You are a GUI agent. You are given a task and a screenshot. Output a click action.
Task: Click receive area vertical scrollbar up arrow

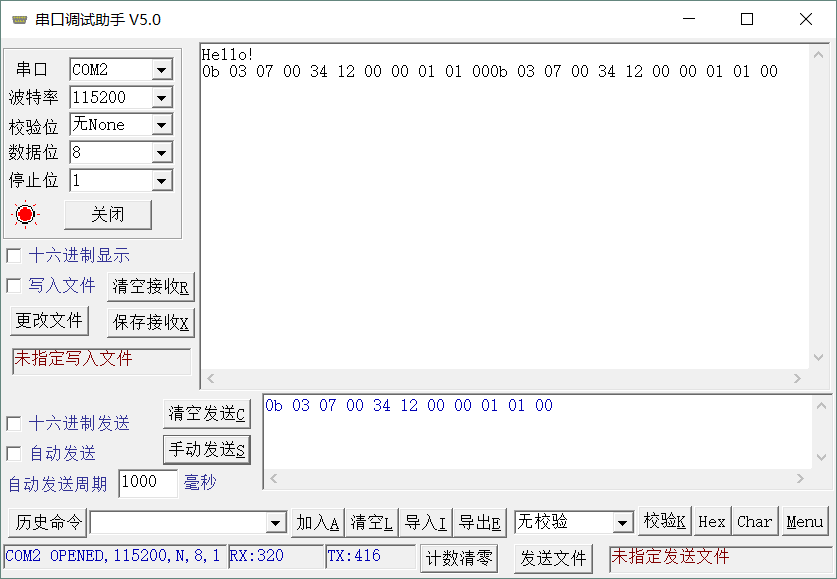818,54
